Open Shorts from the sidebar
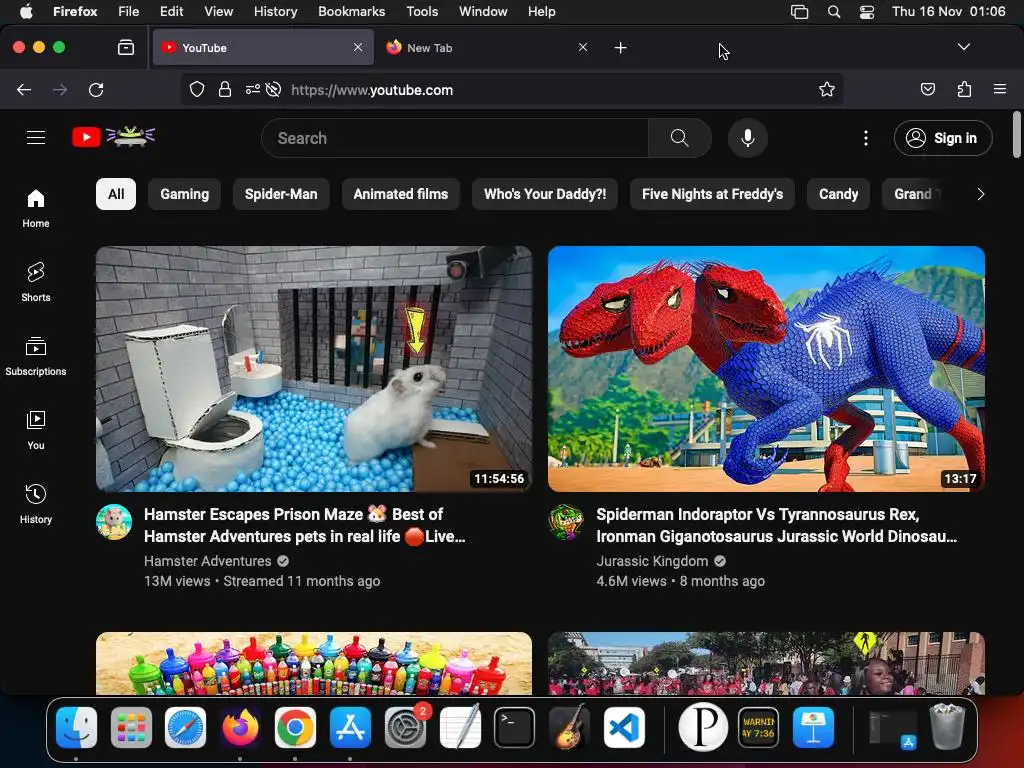Screen dimensions: 1024x768 click(36, 282)
